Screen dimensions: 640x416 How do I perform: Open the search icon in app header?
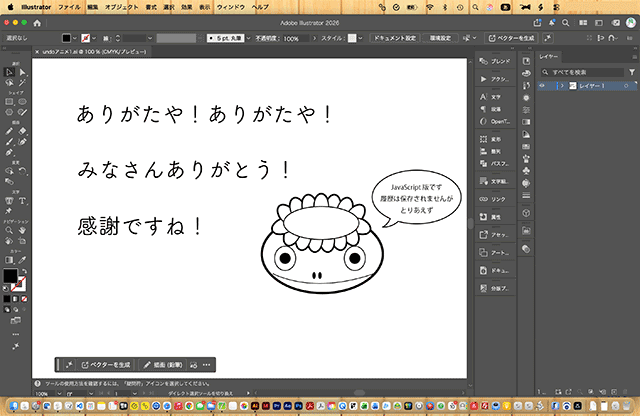coord(565,23)
